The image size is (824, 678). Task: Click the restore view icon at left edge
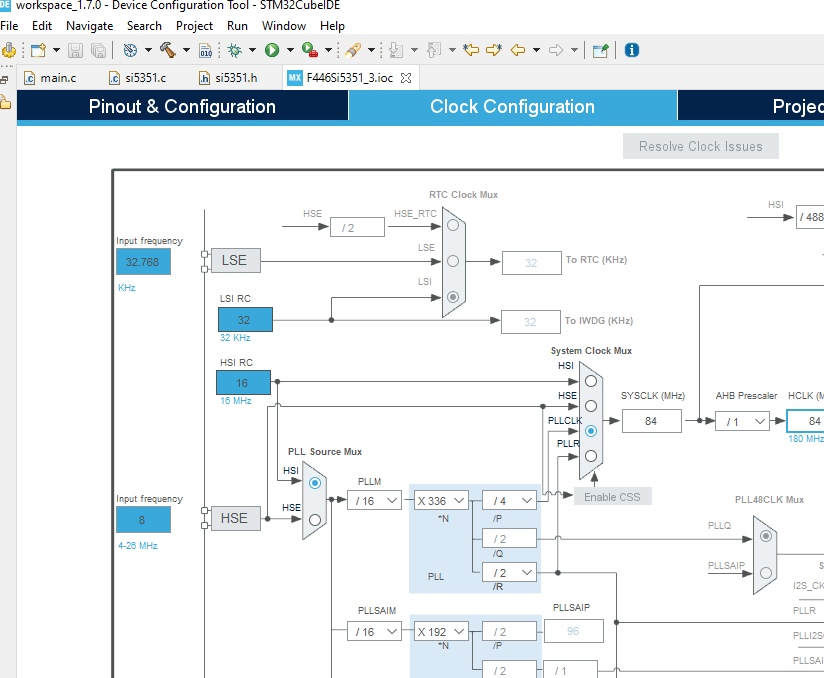tap(4, 79)
